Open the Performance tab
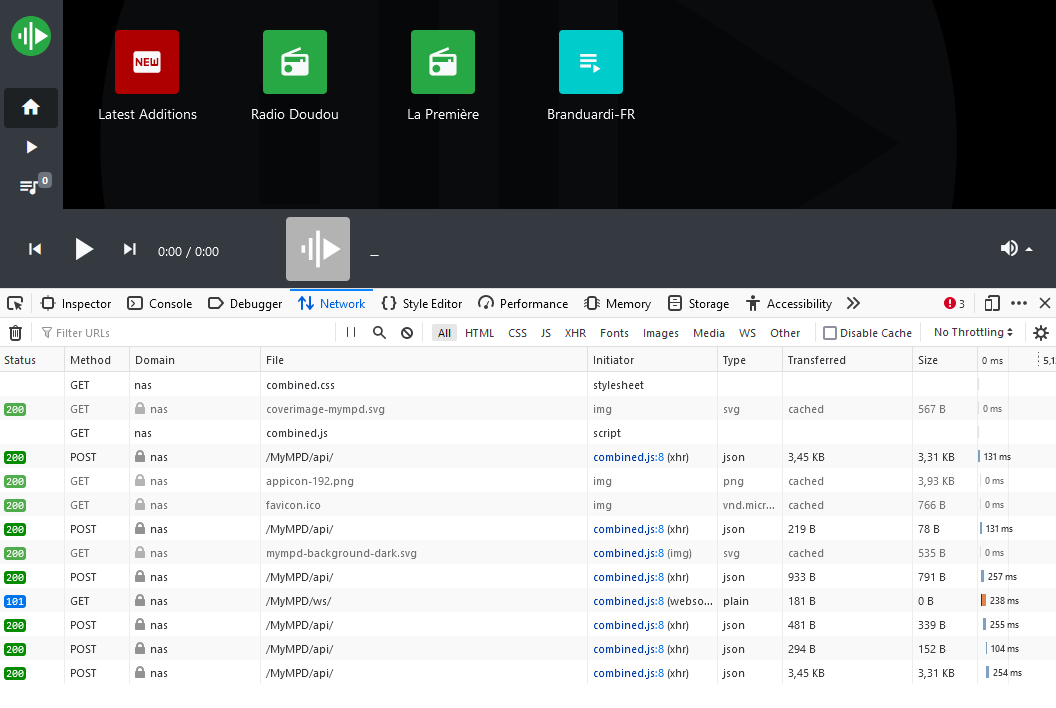1056x708 pixels. point(523,304)
